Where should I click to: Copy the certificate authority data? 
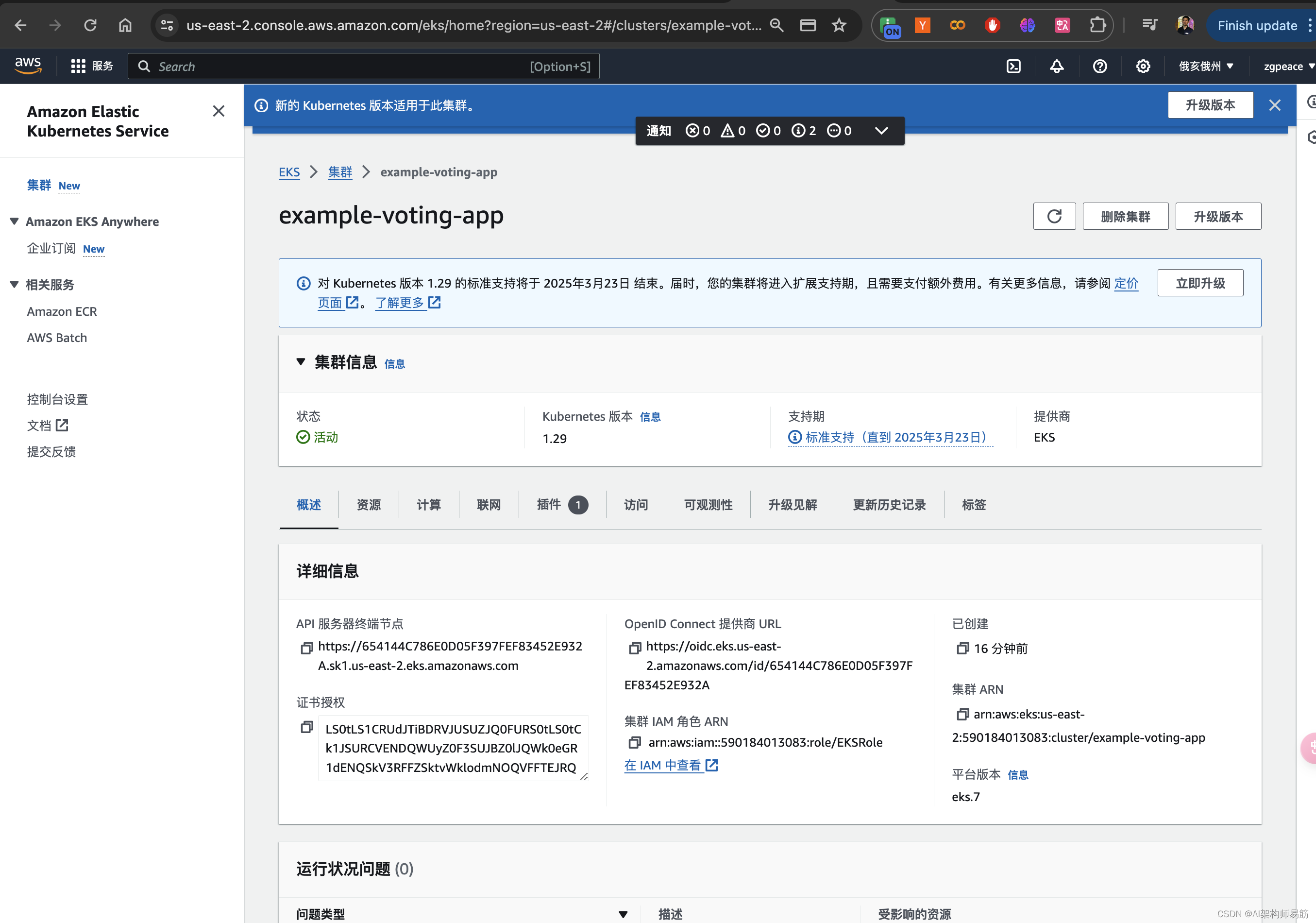[x=306, y=727]
